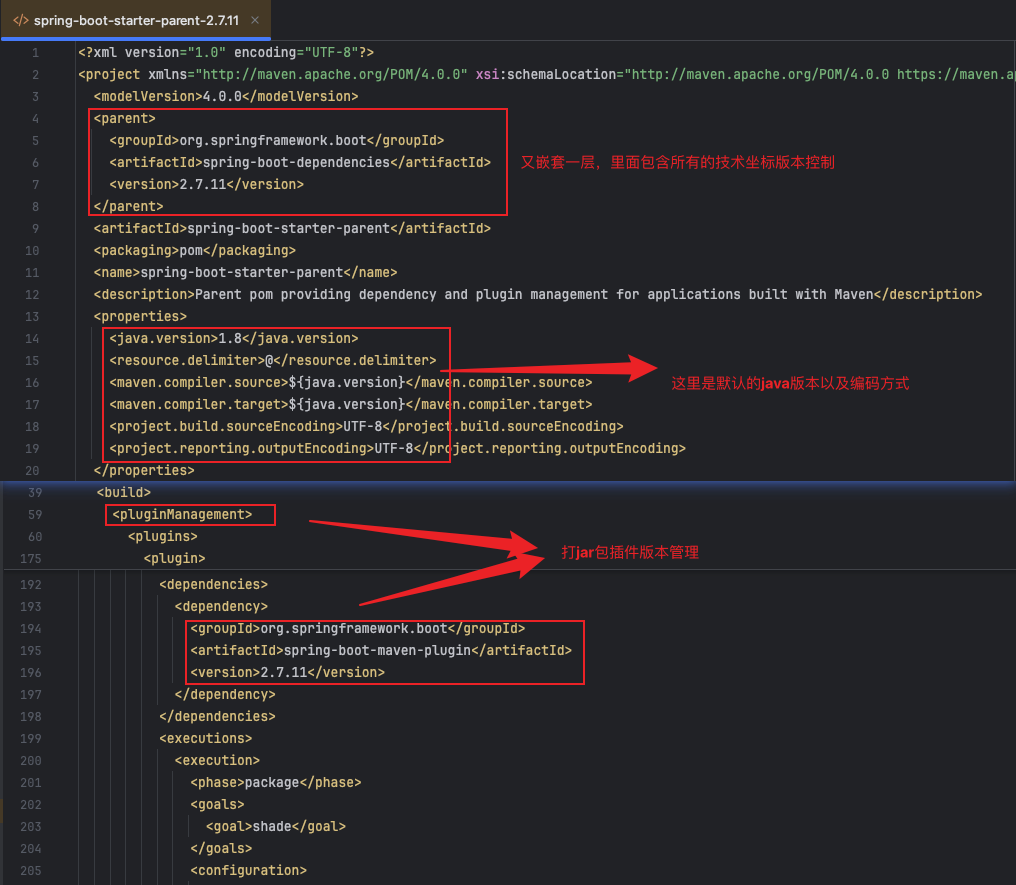Click project.build.sourceEncoding UTF-8 line
Screen dimensions: 1016x885
pos(366,427)
